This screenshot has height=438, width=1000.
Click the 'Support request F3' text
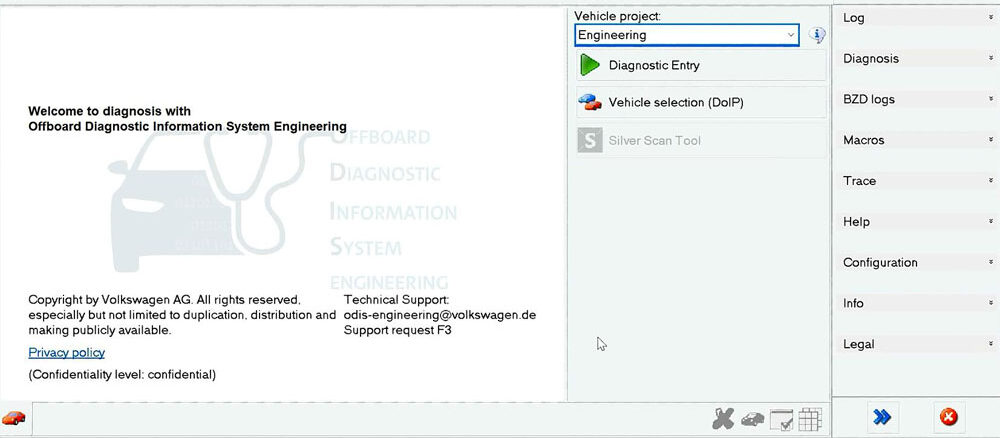[397, 330]
